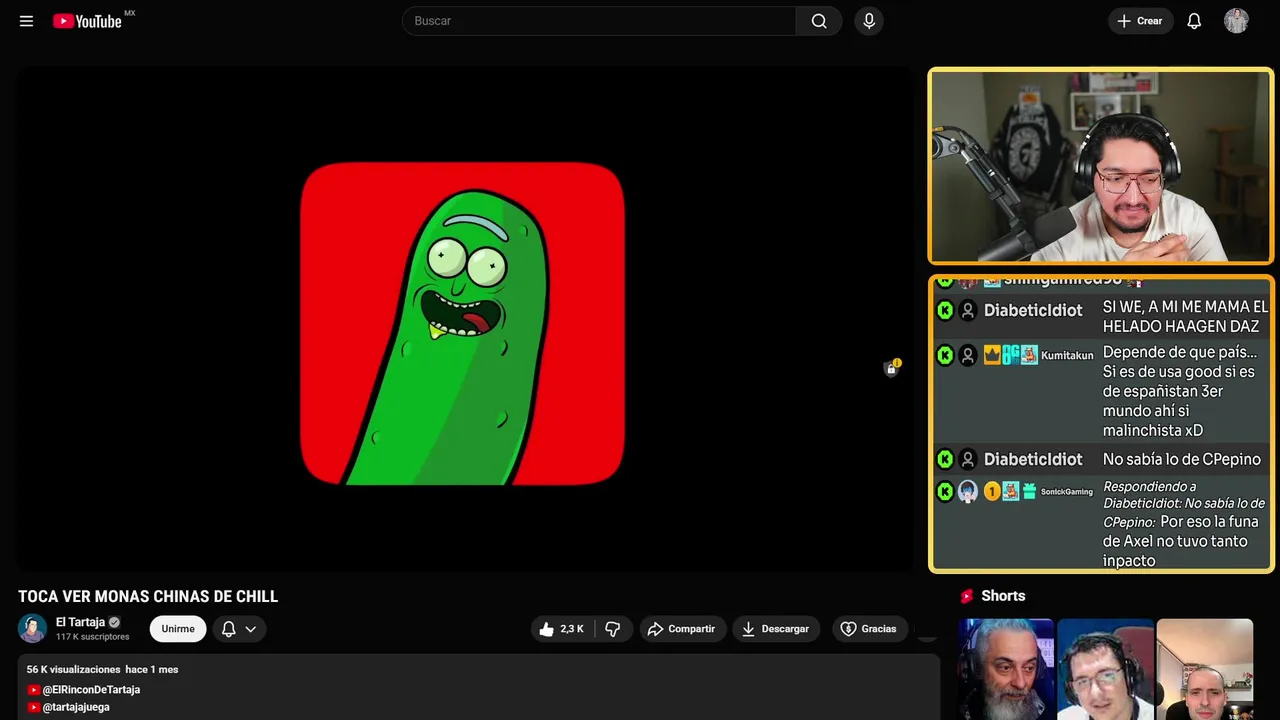Viewport: 1280px width, 720px height.
Task: Click SonickGaming's round avatar icon
Action: [967, 491]
